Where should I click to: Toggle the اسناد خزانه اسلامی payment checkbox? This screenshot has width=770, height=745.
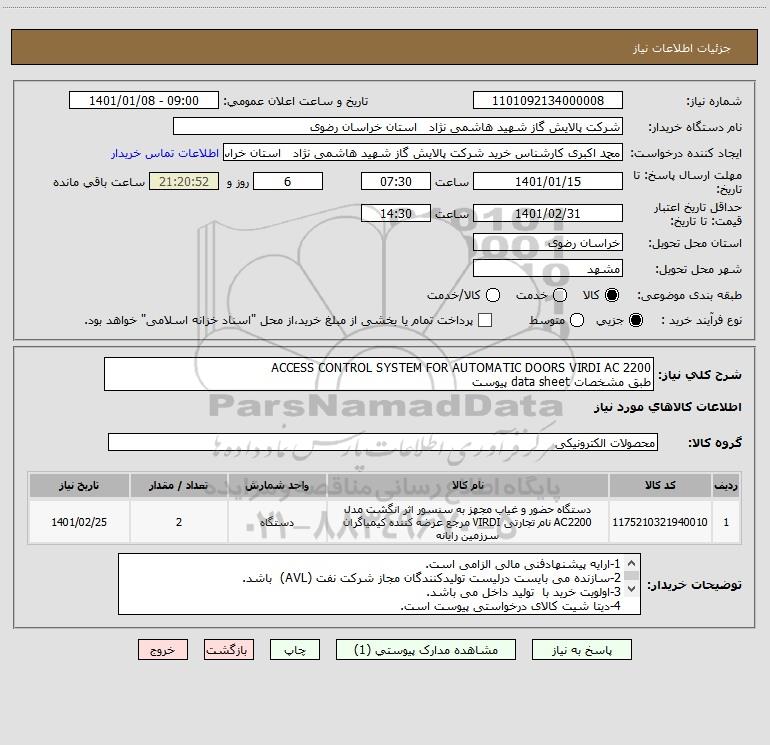point(485,320)
